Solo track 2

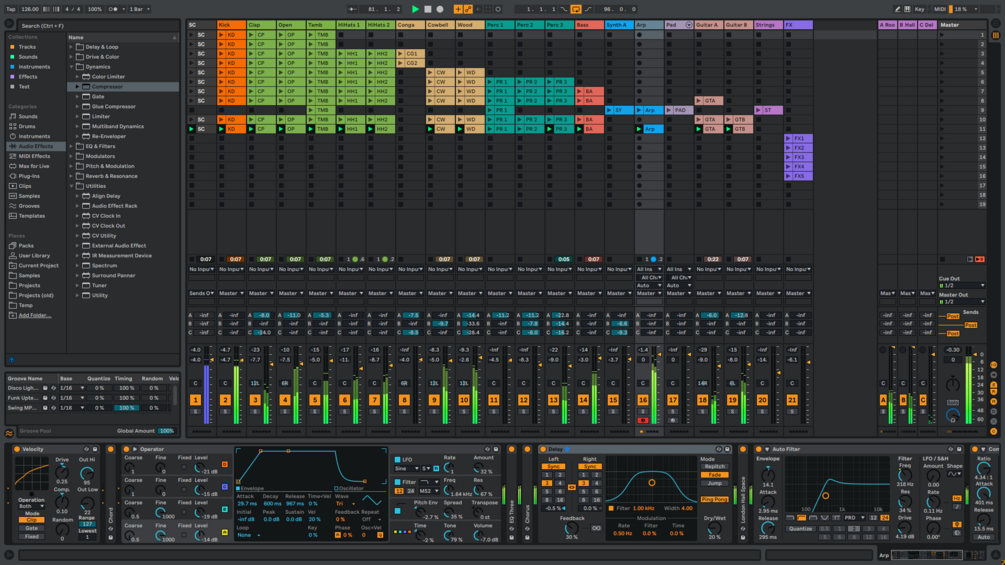point(225,411)
